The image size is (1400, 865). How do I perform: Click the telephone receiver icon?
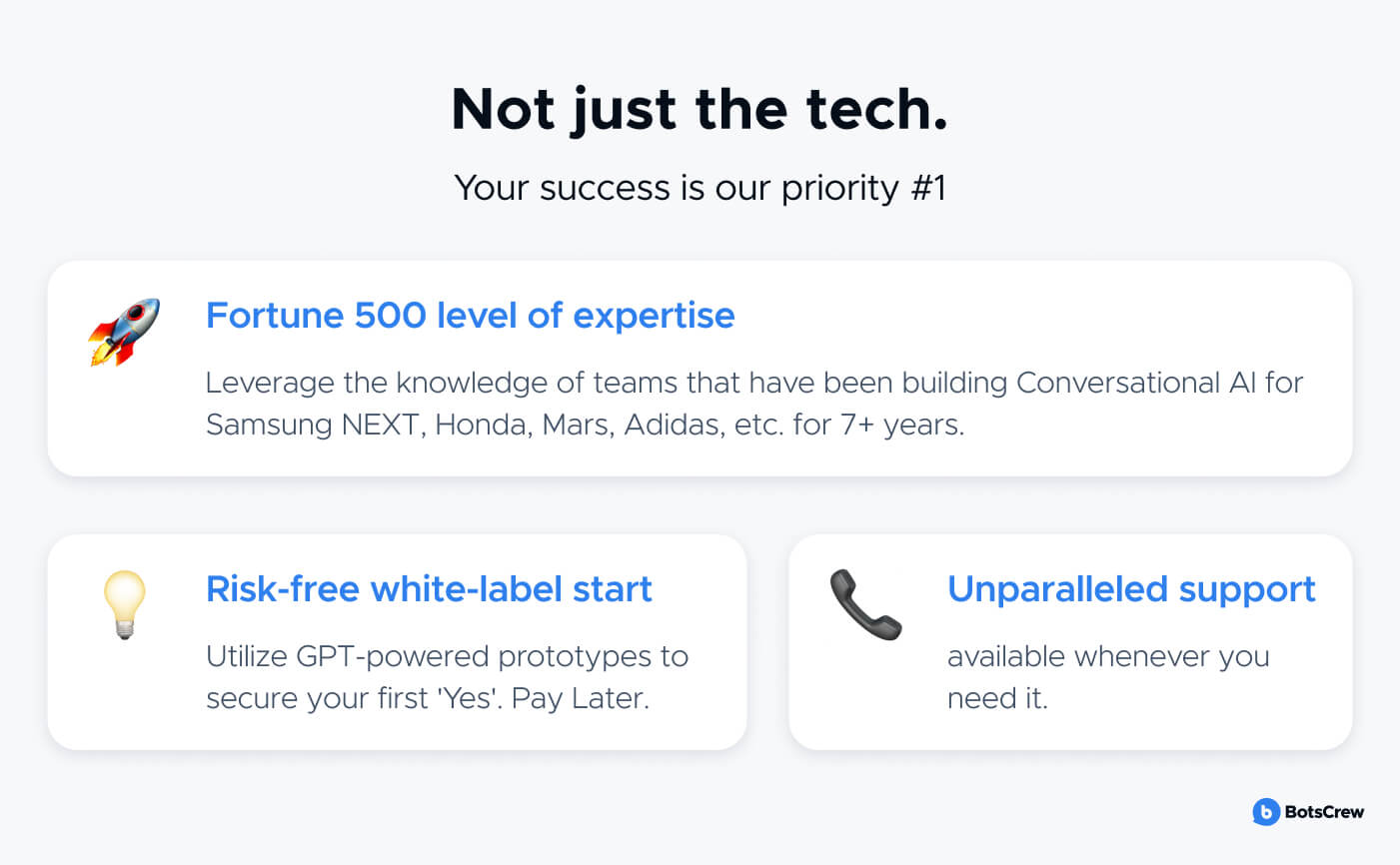[865, 605]
